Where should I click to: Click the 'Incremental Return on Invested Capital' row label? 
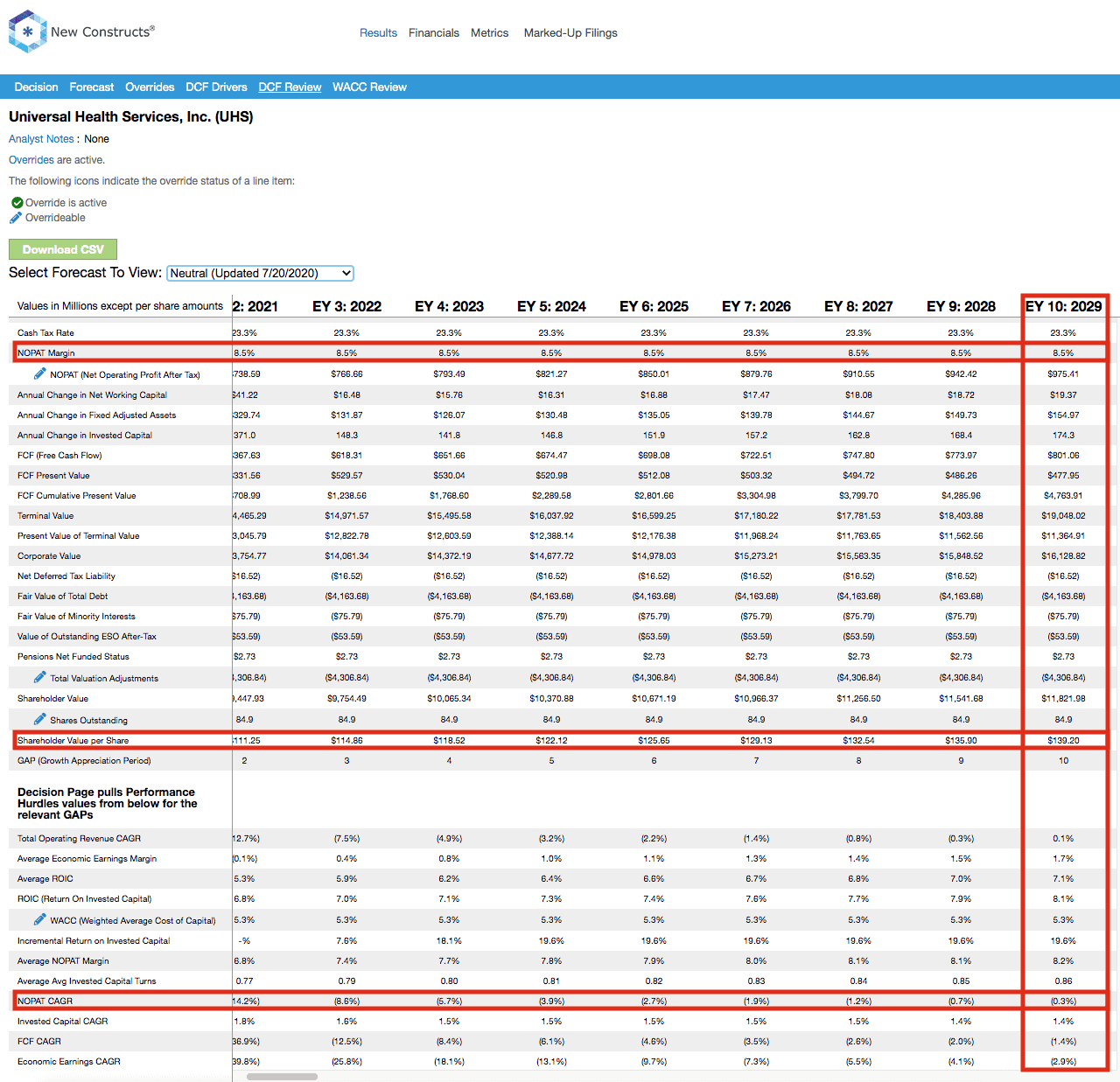(x=94, y=940)
